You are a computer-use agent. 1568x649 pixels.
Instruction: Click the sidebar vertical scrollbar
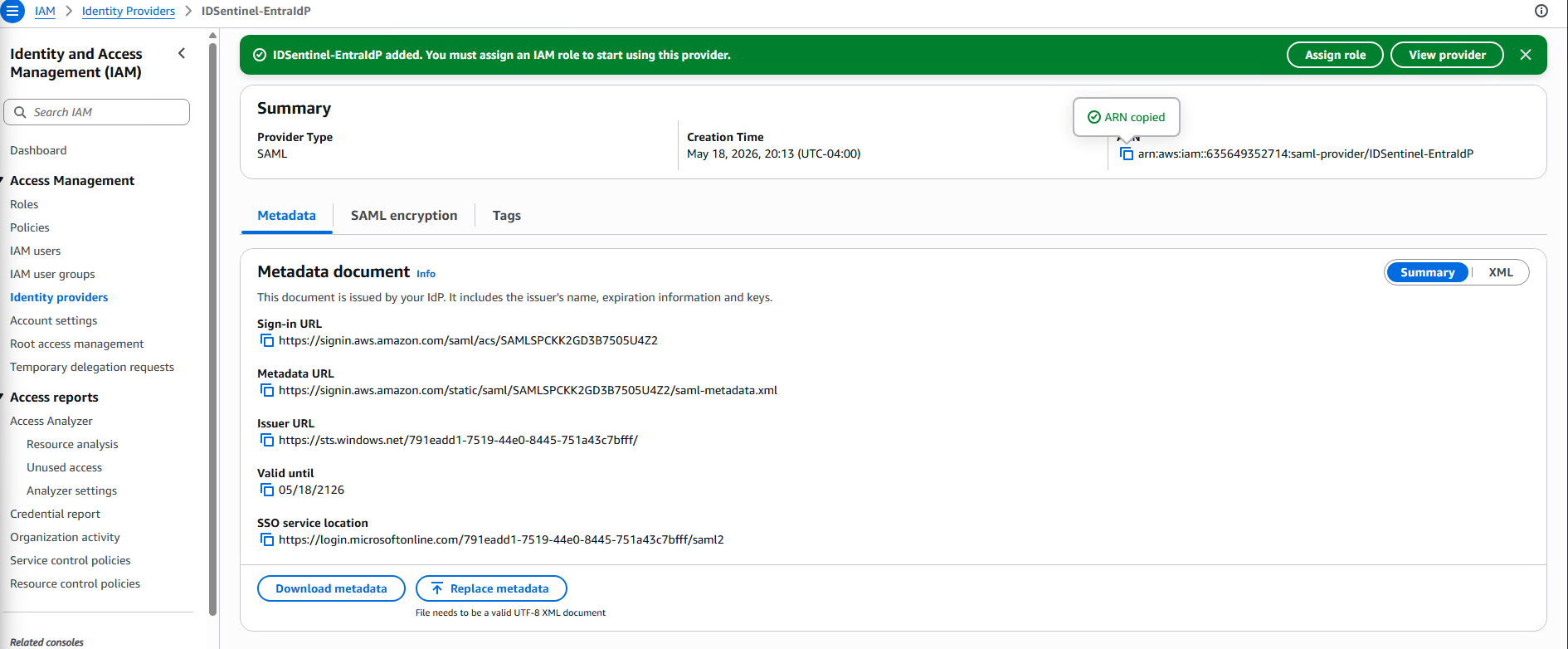point(212,328)
